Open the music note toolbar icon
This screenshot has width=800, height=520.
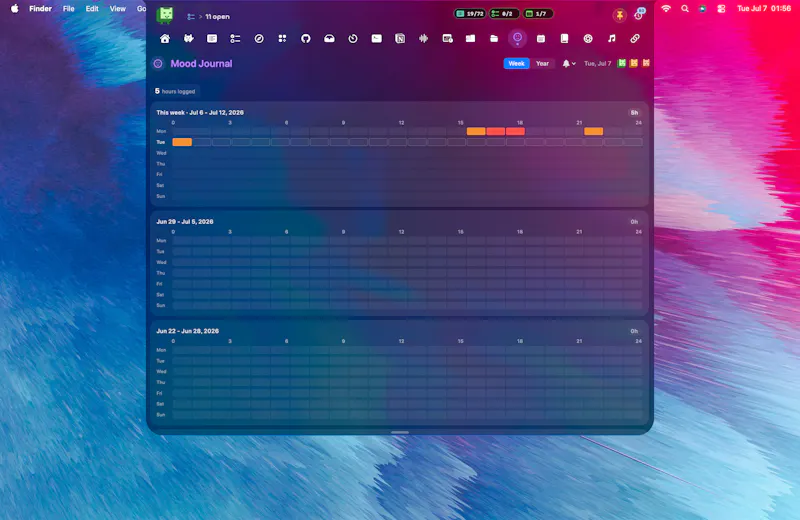tap(611, 38)
